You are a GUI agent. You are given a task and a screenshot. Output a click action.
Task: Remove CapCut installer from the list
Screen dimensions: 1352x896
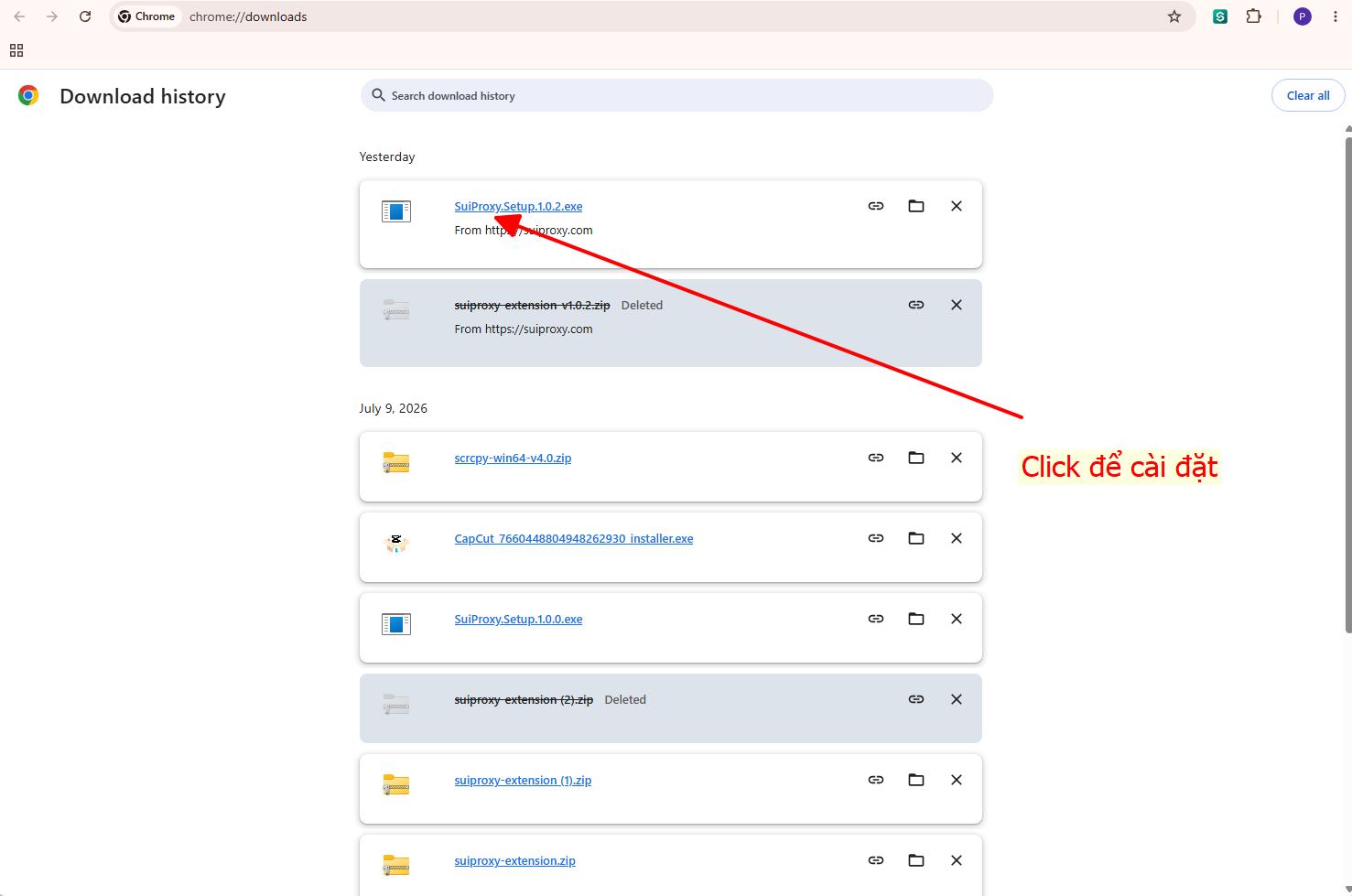point(957,538)
